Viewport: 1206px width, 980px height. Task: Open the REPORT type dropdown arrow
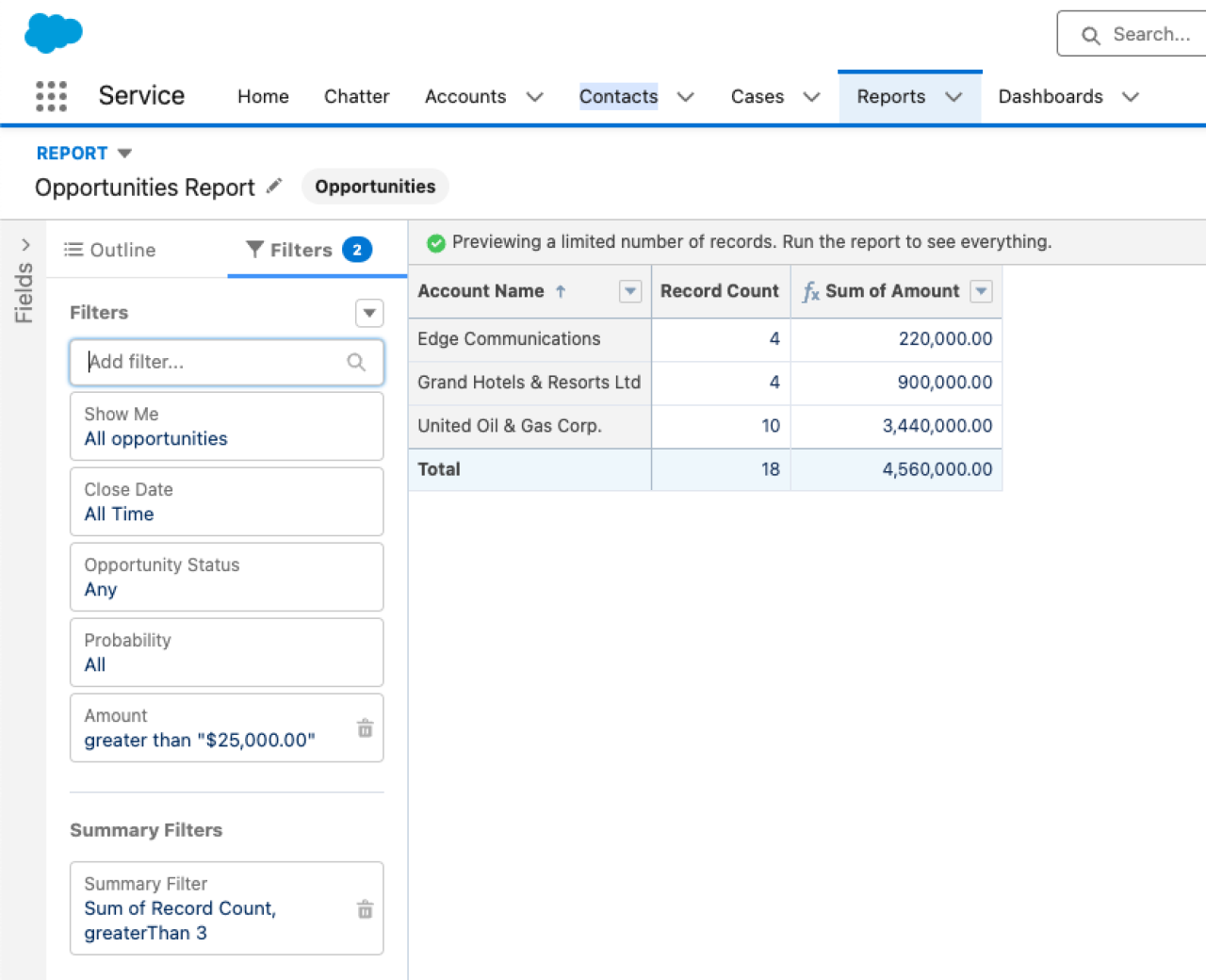[x=124, y=153]
